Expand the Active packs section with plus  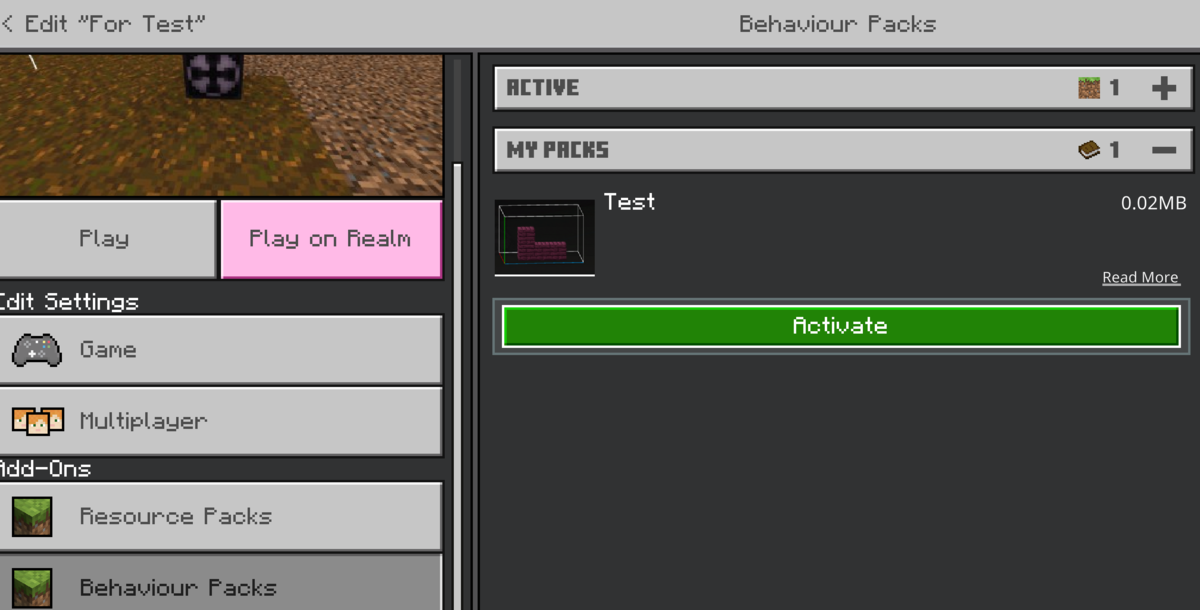tap(1164, 88)
